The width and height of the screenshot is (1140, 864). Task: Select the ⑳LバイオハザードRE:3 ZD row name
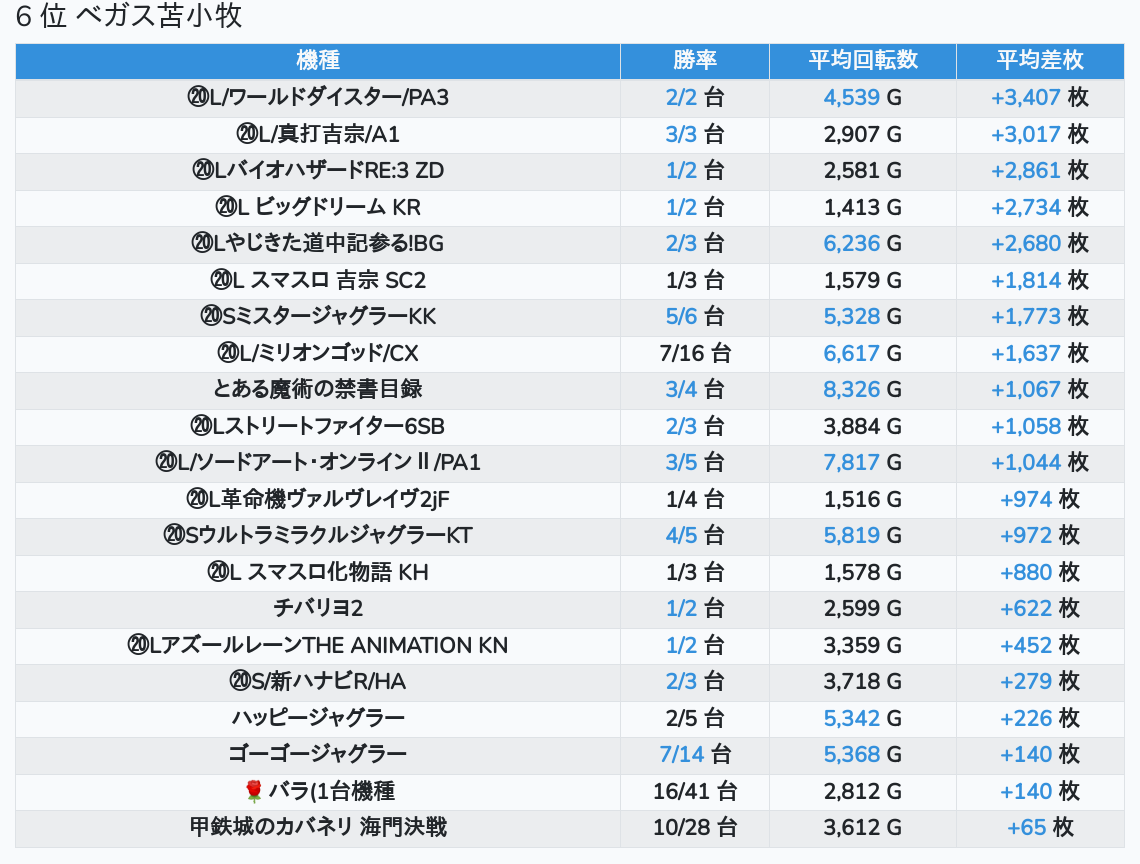pyautogui.click(x=318, y=170)
